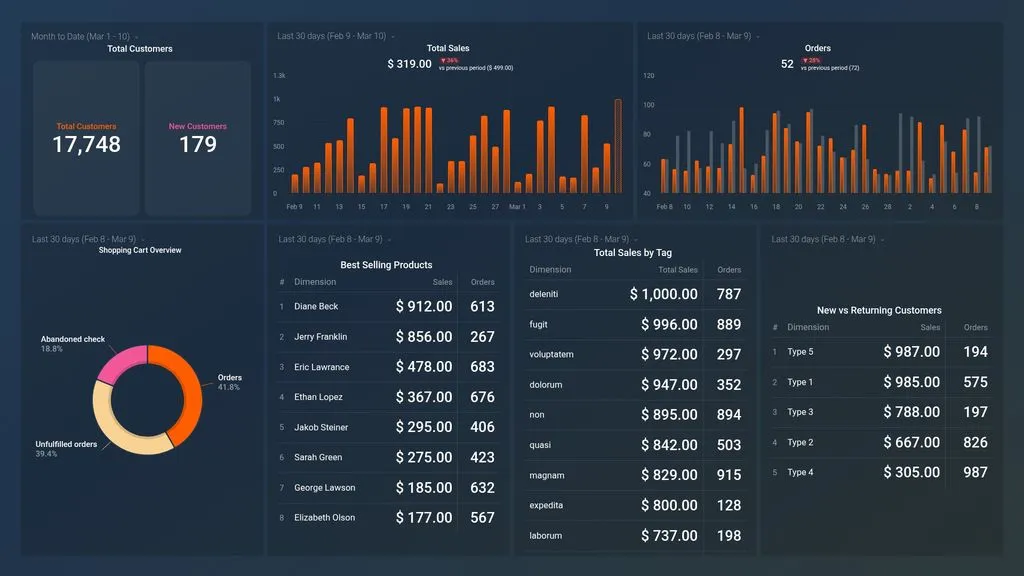The width and height of the screenshot is (1024, 576).
Task: Click the 'Shopping Cart Overview' widget title
Action: tap(140, 250)
